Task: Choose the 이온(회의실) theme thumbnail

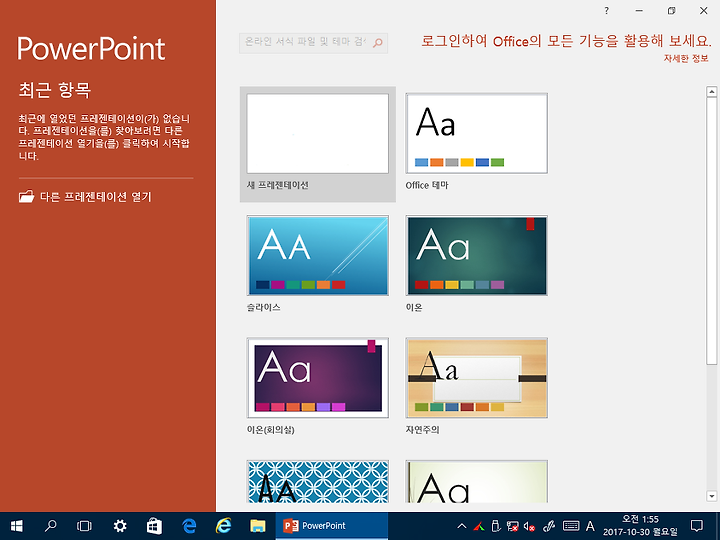Action: pos(317,377)
